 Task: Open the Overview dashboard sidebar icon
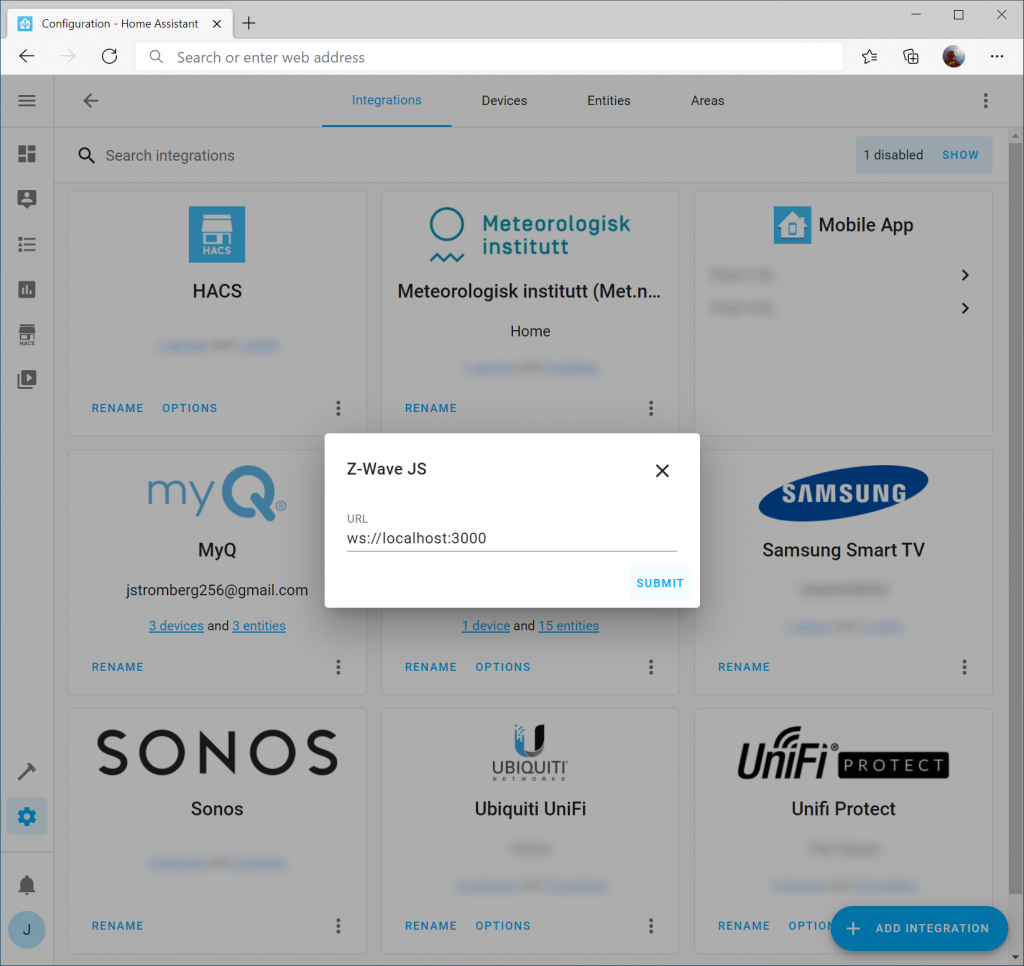[x=27, y=154]
